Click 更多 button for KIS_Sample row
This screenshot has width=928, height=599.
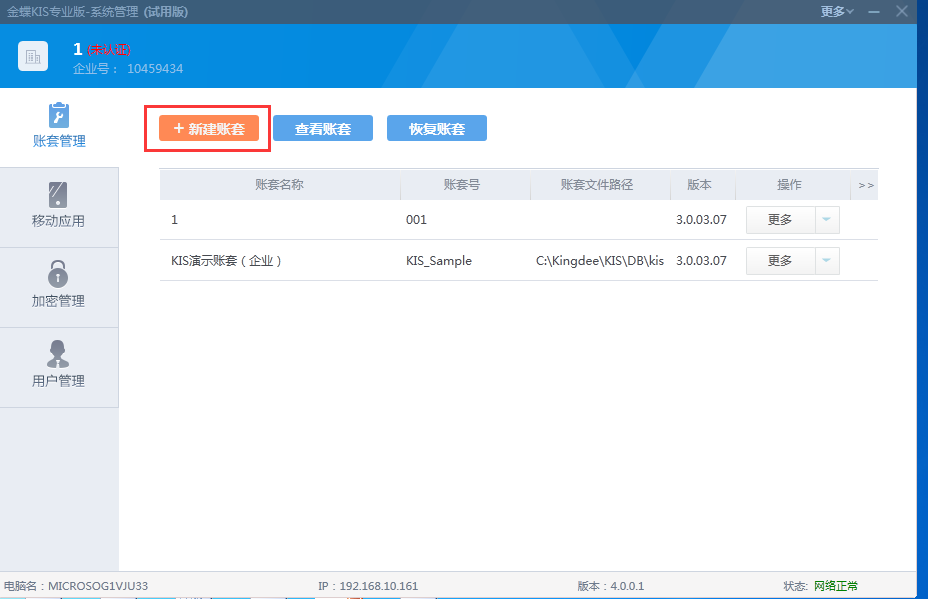[780, 261]
